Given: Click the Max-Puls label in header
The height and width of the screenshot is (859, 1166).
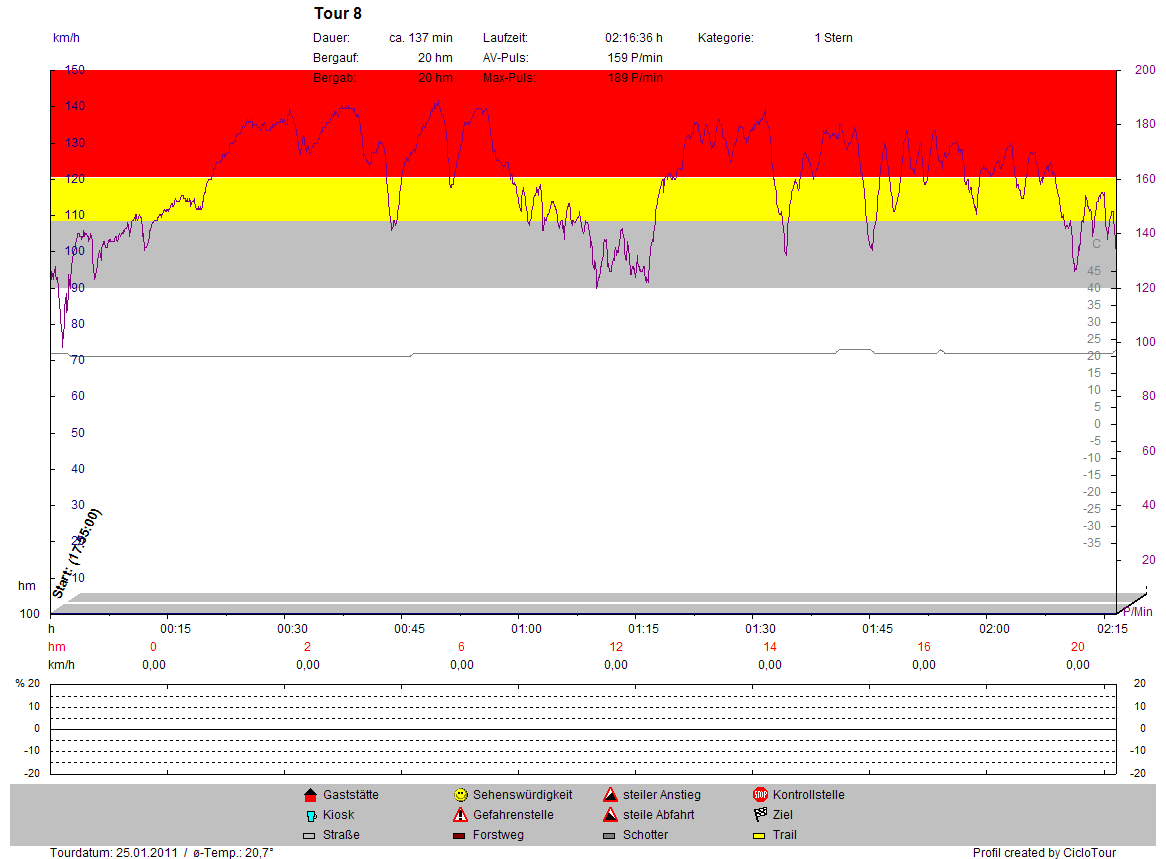Looking at the screenshot, I should (x=508, y=78).
